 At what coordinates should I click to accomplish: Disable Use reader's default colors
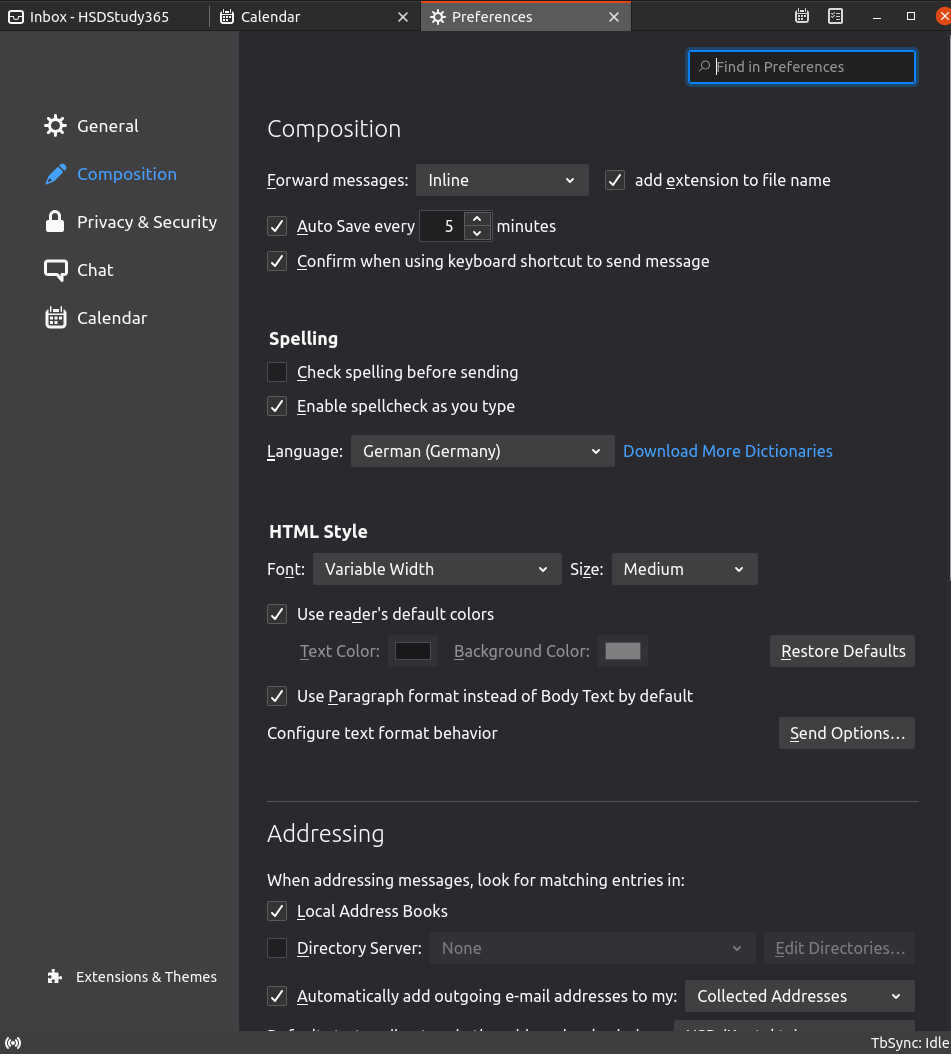pyautogui.click(x=277, y=614)
